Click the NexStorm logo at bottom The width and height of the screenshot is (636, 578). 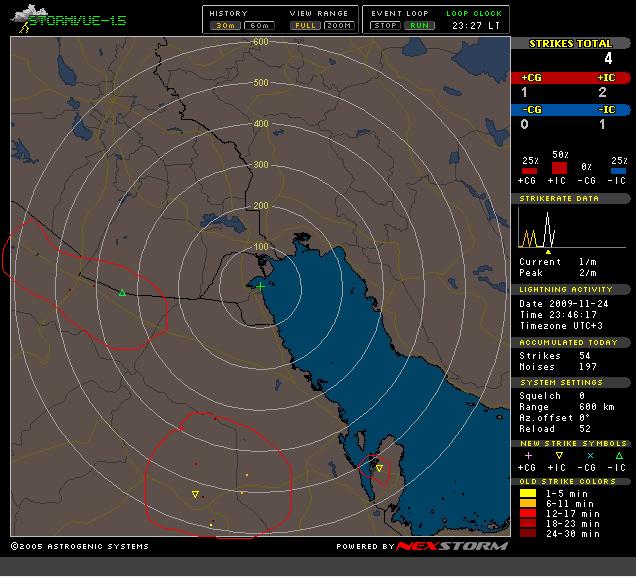pos(452,546)
